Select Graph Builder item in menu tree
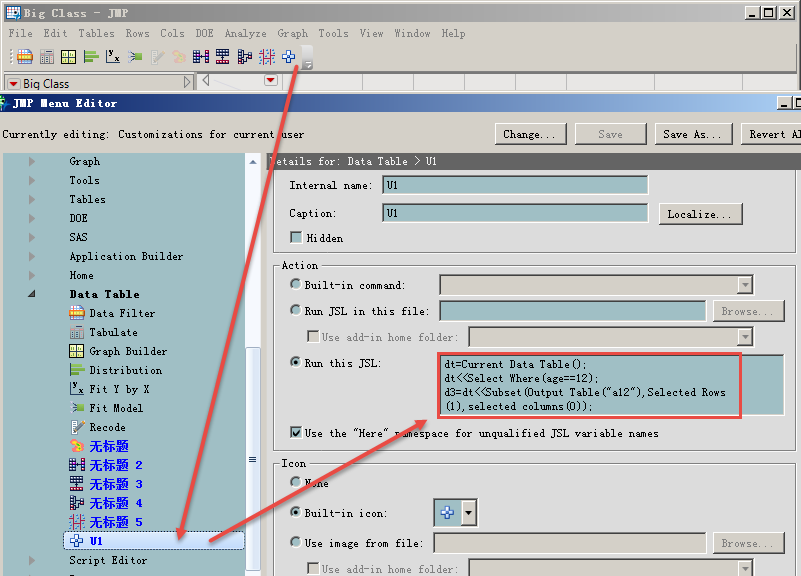The image size is (801, 576). pos(118,351)
